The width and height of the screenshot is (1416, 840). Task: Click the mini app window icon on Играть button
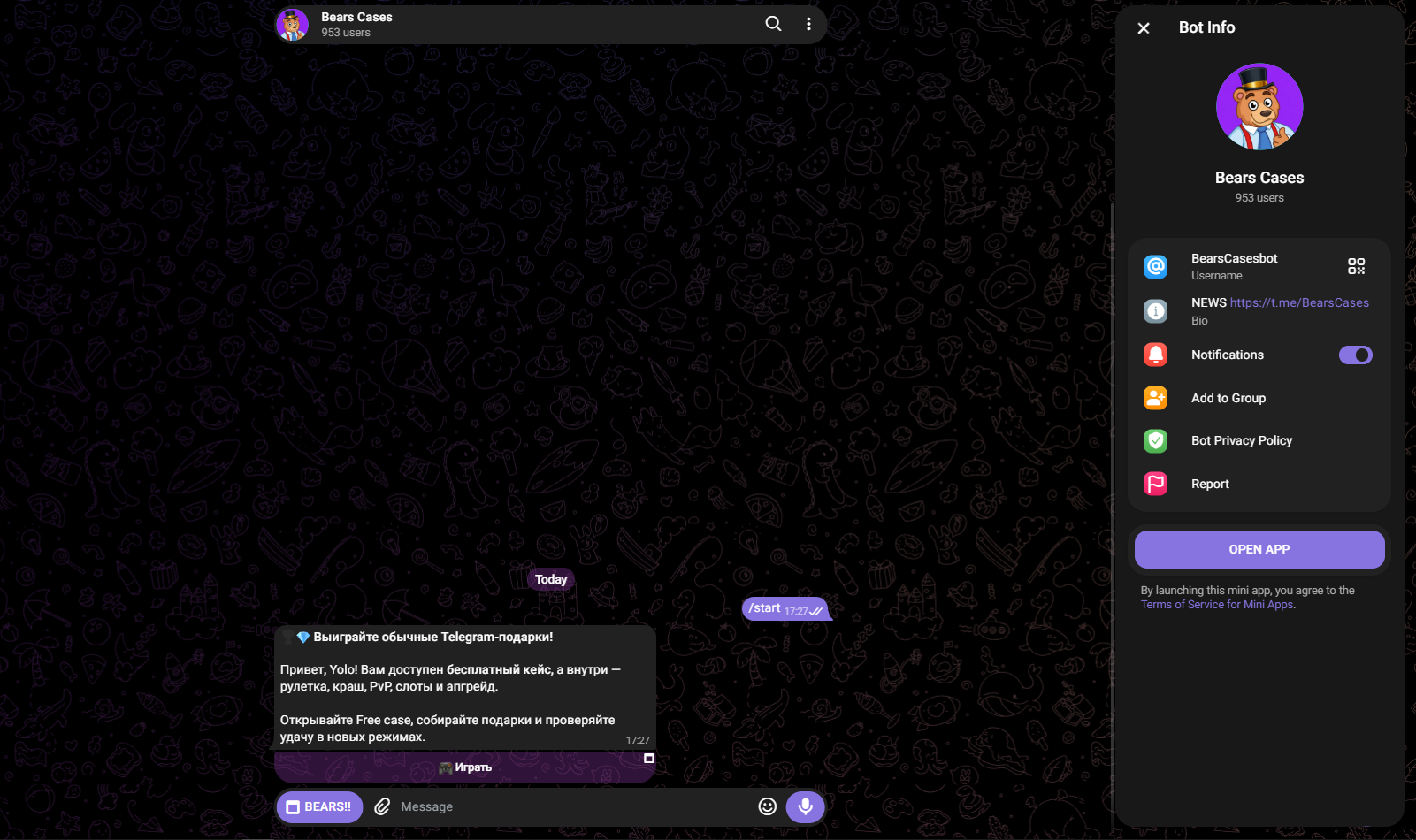(649, 759)
